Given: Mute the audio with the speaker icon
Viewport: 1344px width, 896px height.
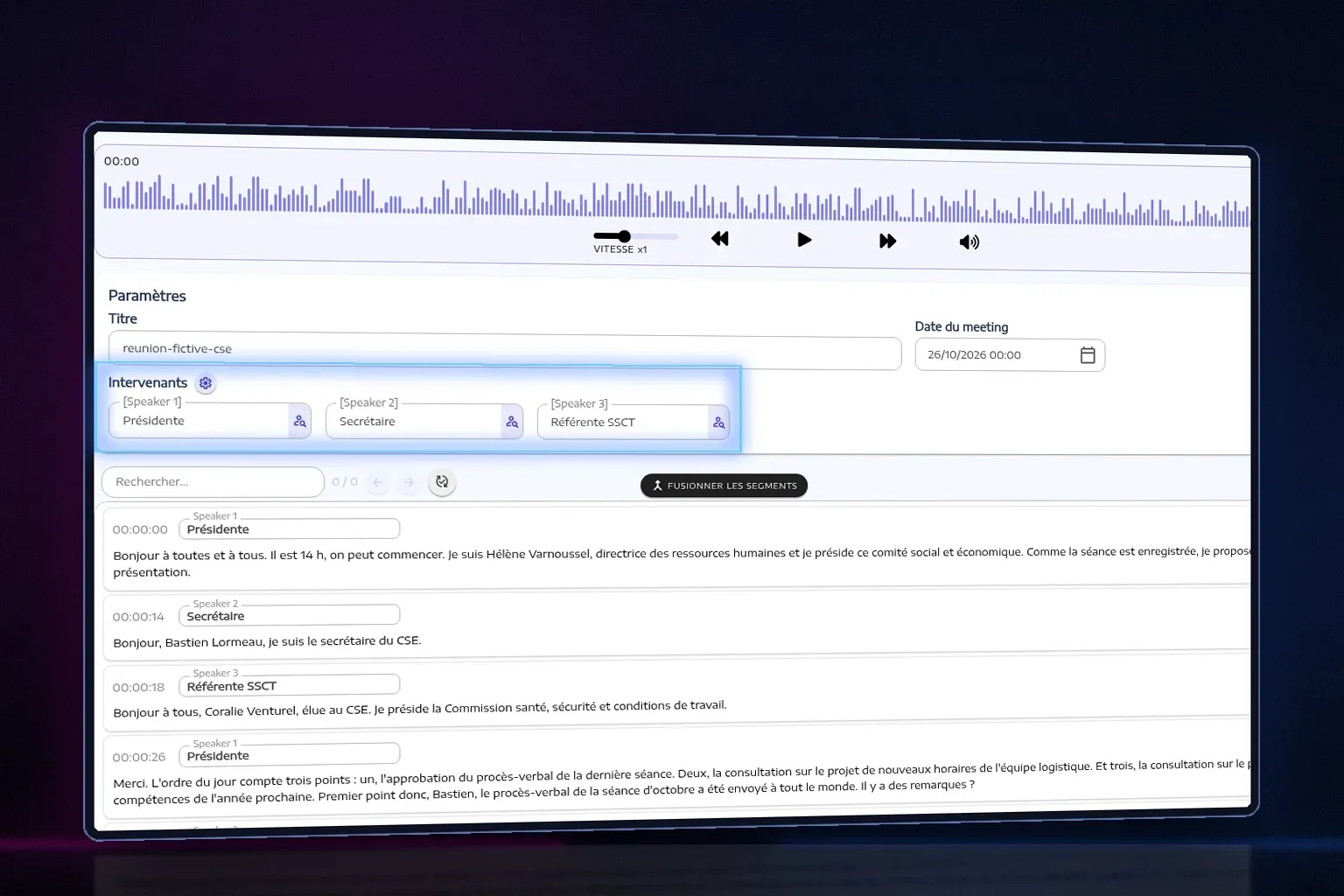Looking at the screenshot, I should pyautogui.click(x=969, y=242).
